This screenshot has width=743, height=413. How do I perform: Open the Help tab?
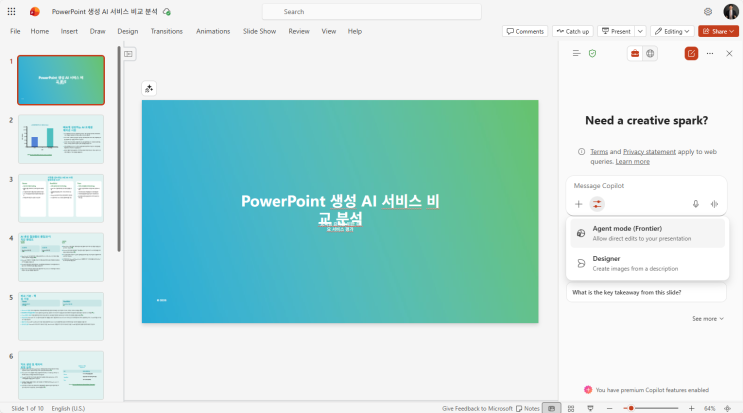[x=355, y=31]
